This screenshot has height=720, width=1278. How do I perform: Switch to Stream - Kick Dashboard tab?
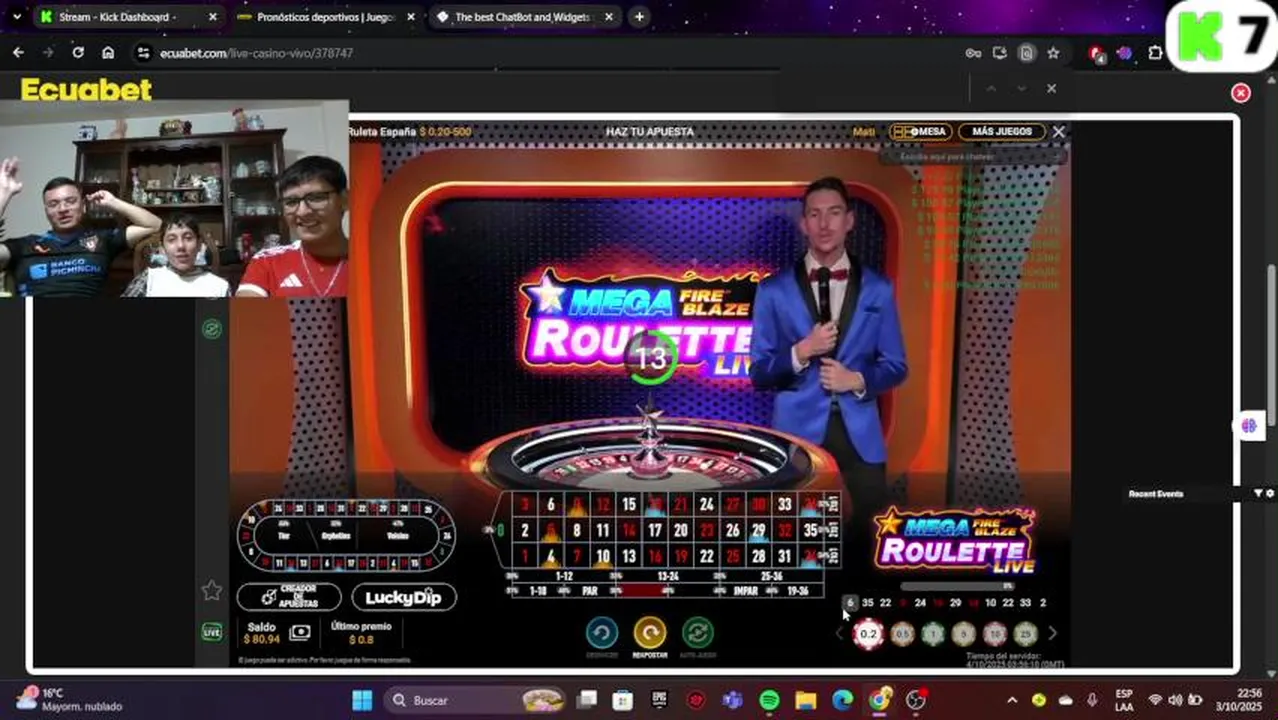coord(128,17)
